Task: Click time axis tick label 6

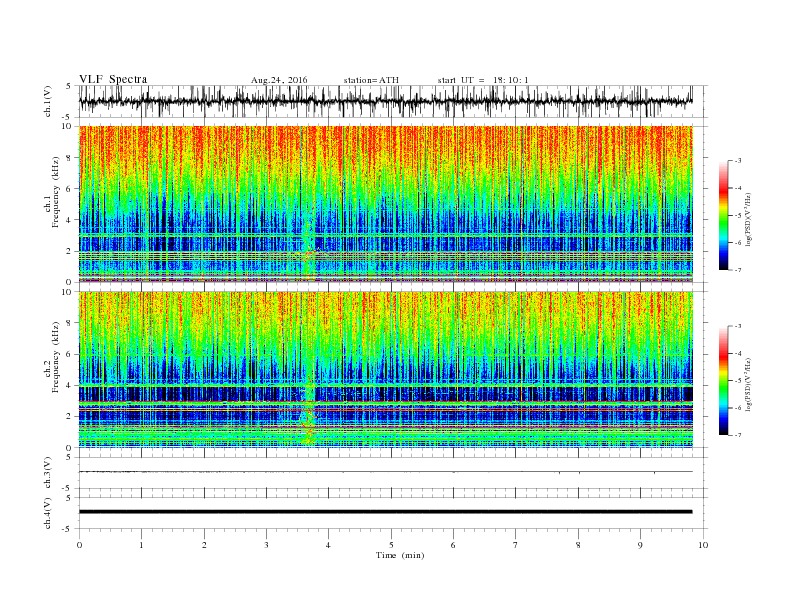Action: coord(453,545)
